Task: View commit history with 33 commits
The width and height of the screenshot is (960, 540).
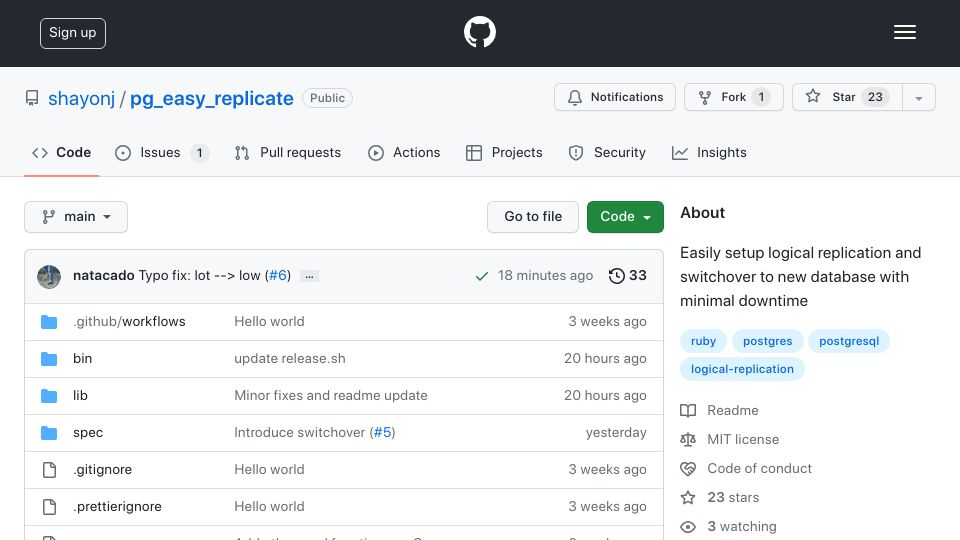Action: (x=628, y=276)
